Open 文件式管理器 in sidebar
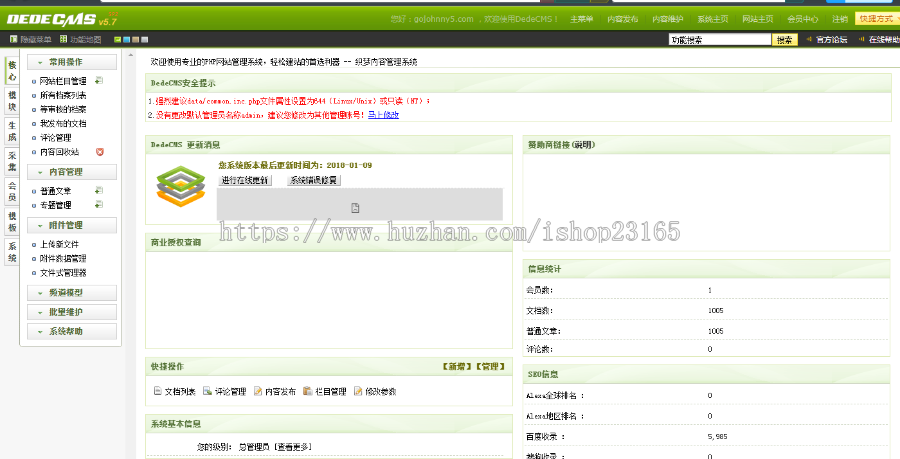 tap(63, 273)
